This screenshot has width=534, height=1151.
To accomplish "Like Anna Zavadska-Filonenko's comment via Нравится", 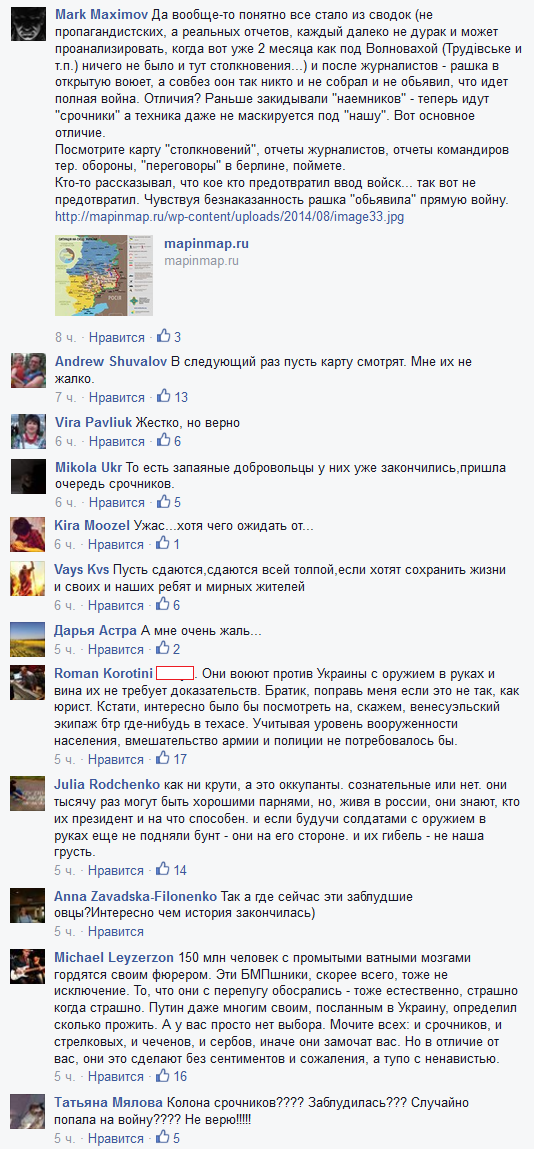I will [116, 932].
